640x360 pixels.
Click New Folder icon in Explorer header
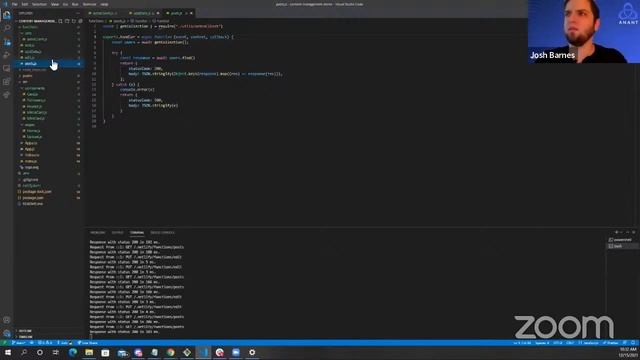67,21
